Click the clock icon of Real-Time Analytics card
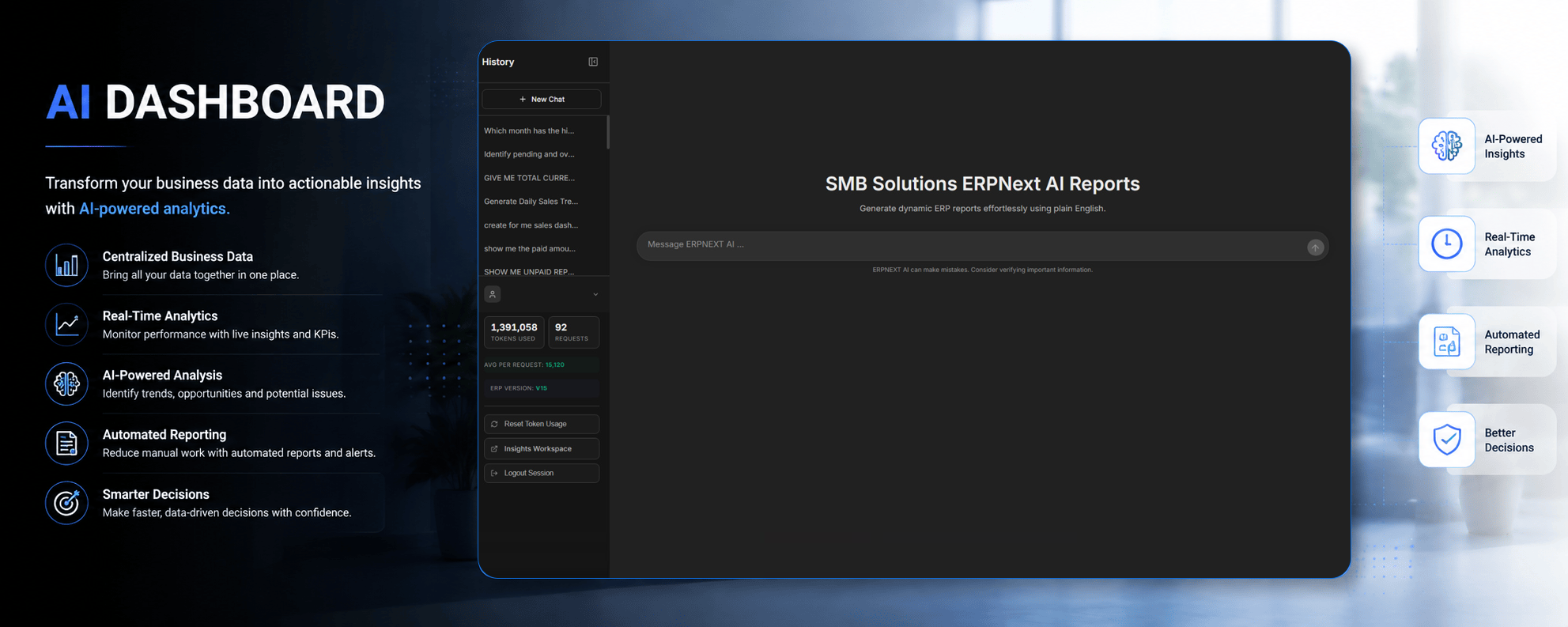 pos(1447,244)
